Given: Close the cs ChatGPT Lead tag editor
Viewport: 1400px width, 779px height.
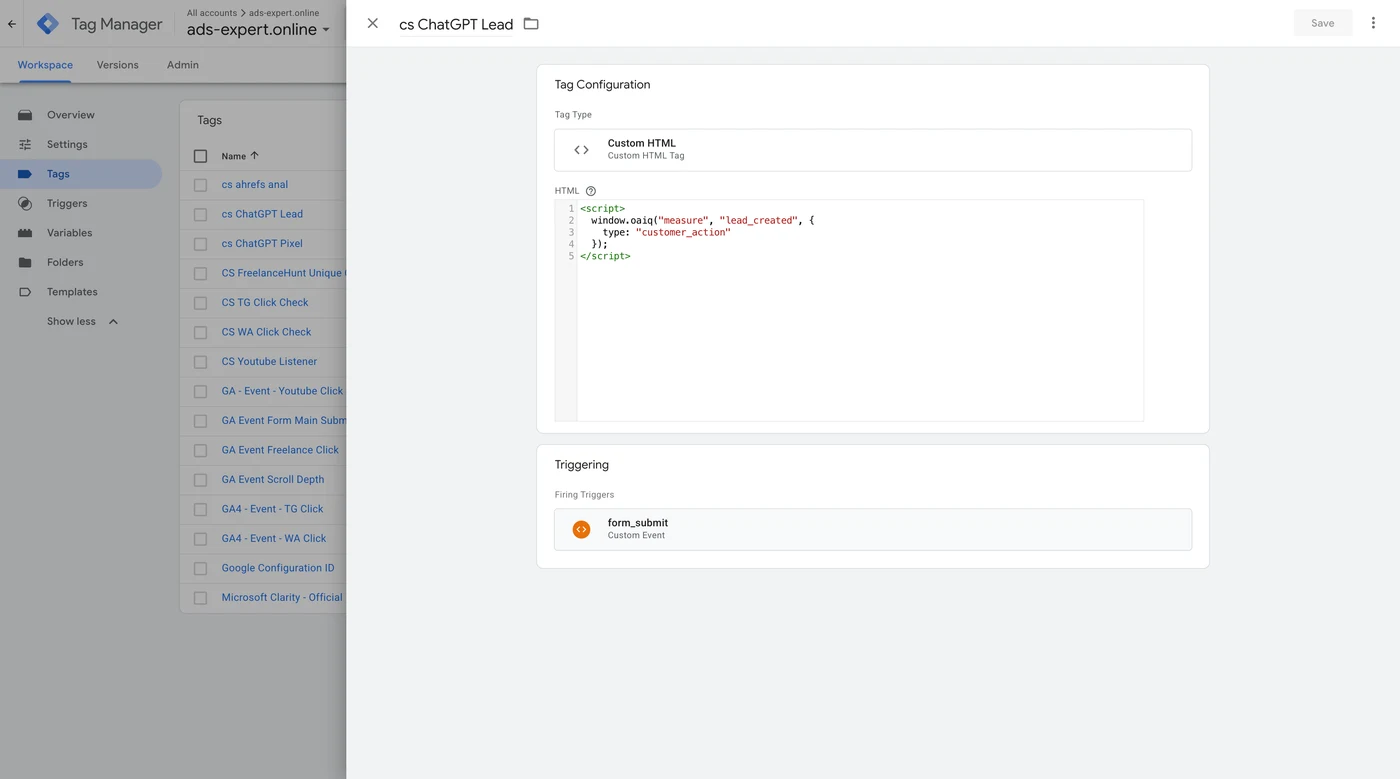Looking at the screenshot, I should click(x=373, y=23).
